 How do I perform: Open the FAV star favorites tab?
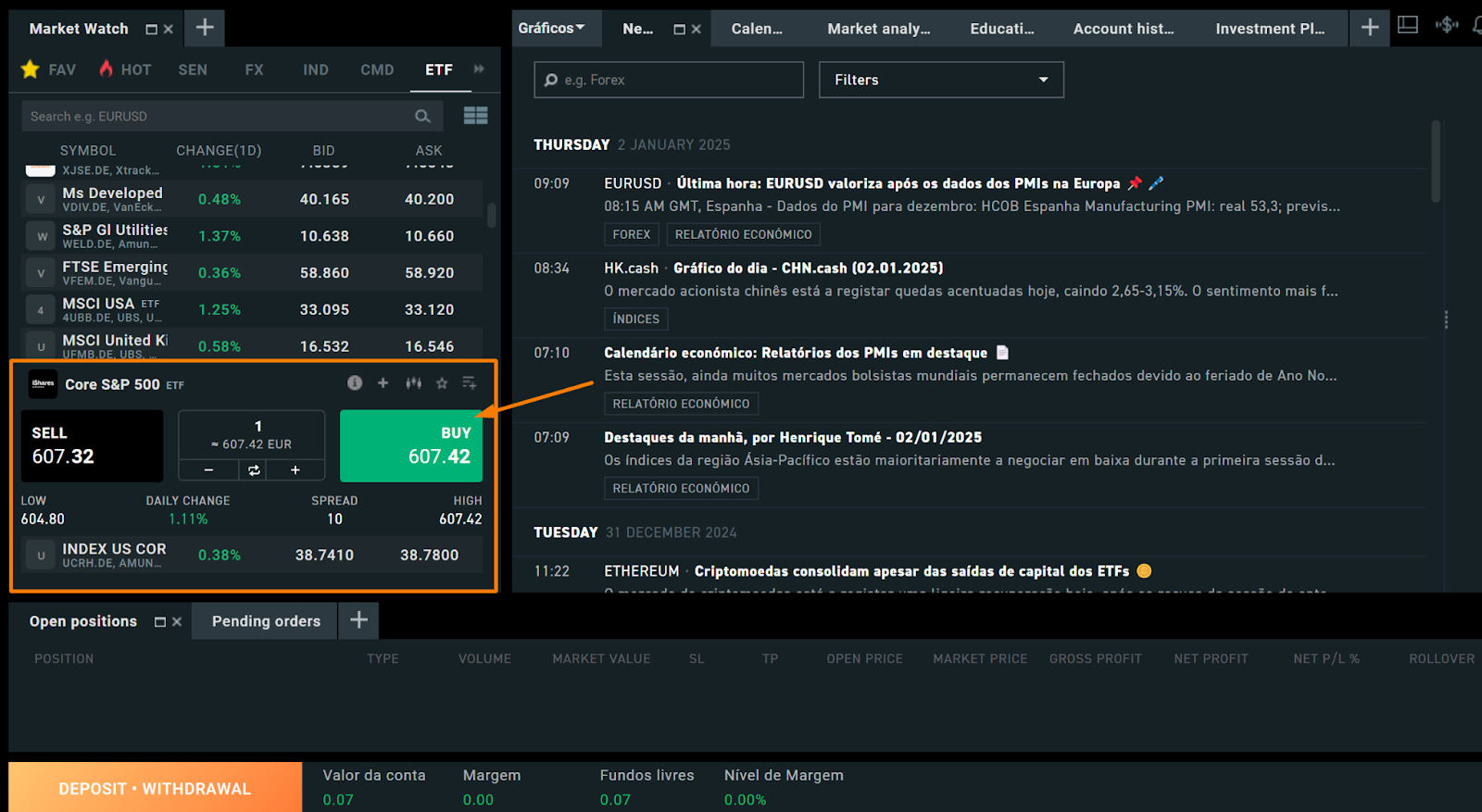[49, 69]
